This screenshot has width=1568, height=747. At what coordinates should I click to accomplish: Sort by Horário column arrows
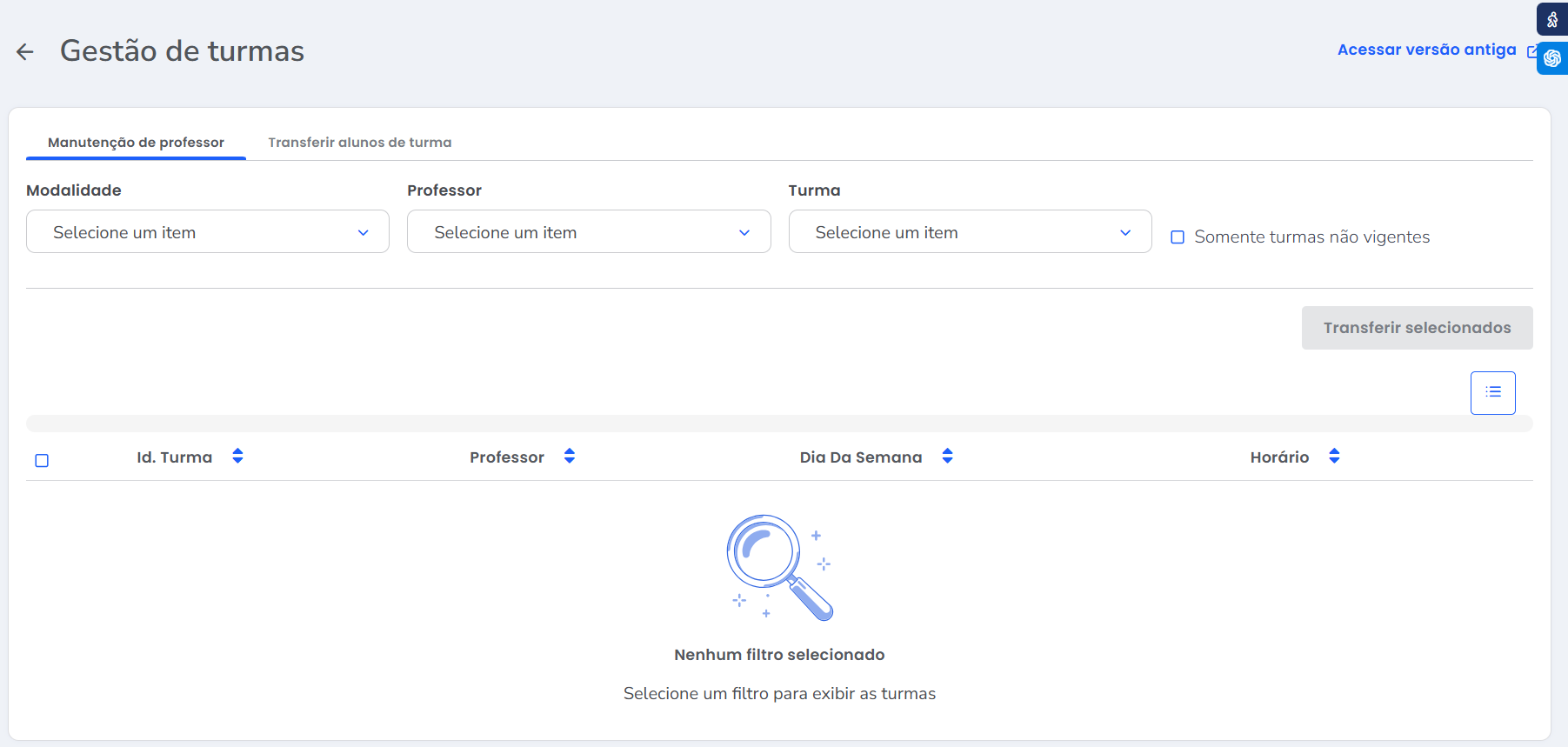click(1334, 457)
